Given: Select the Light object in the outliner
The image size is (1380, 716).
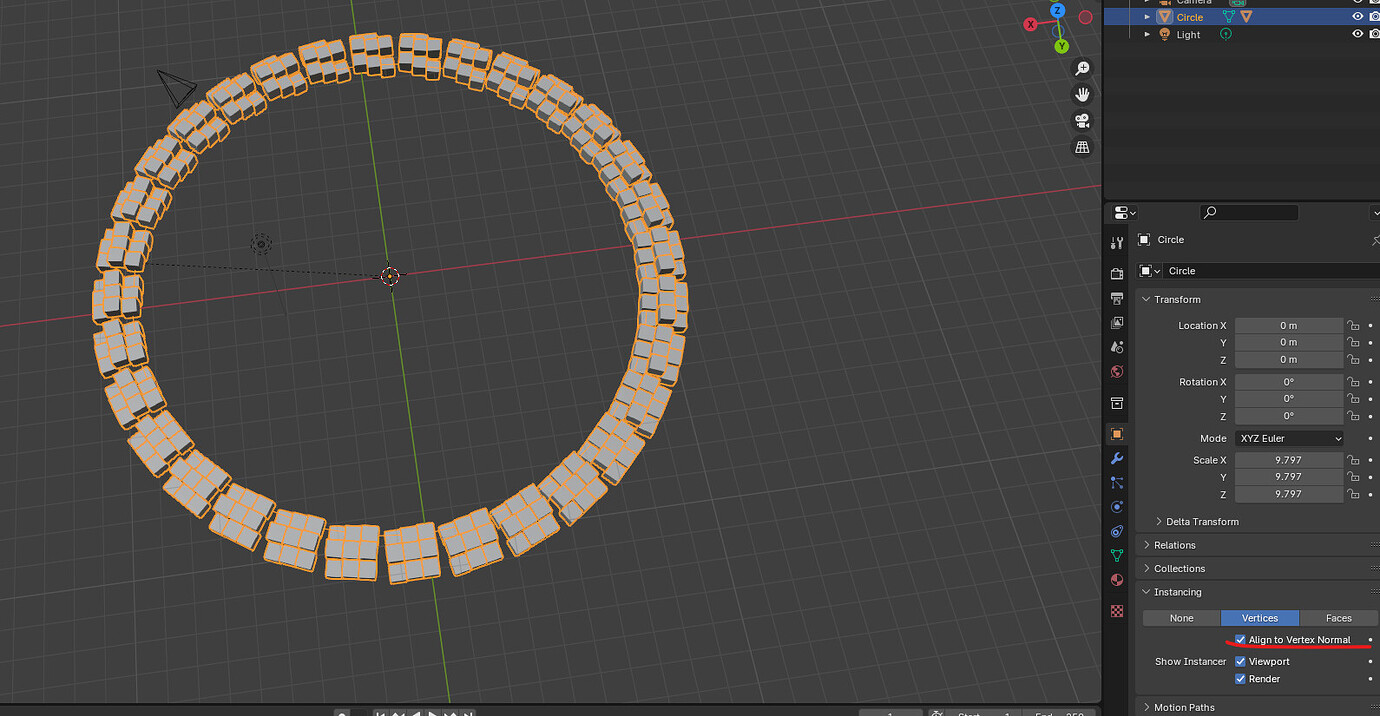Looking at the screenshot, I should pos(1188,34).
